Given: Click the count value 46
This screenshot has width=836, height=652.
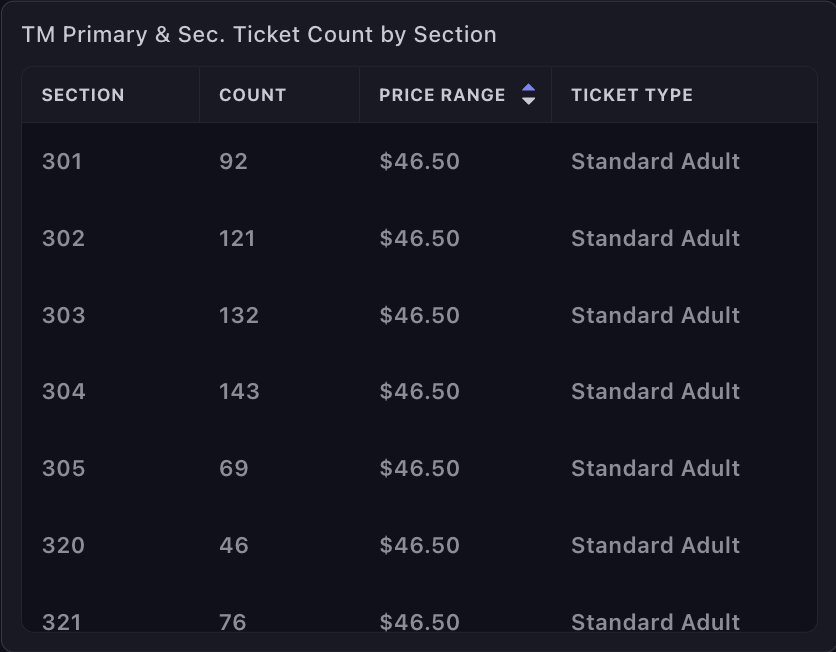Looking at the screenshot, I should coord(233,546).
